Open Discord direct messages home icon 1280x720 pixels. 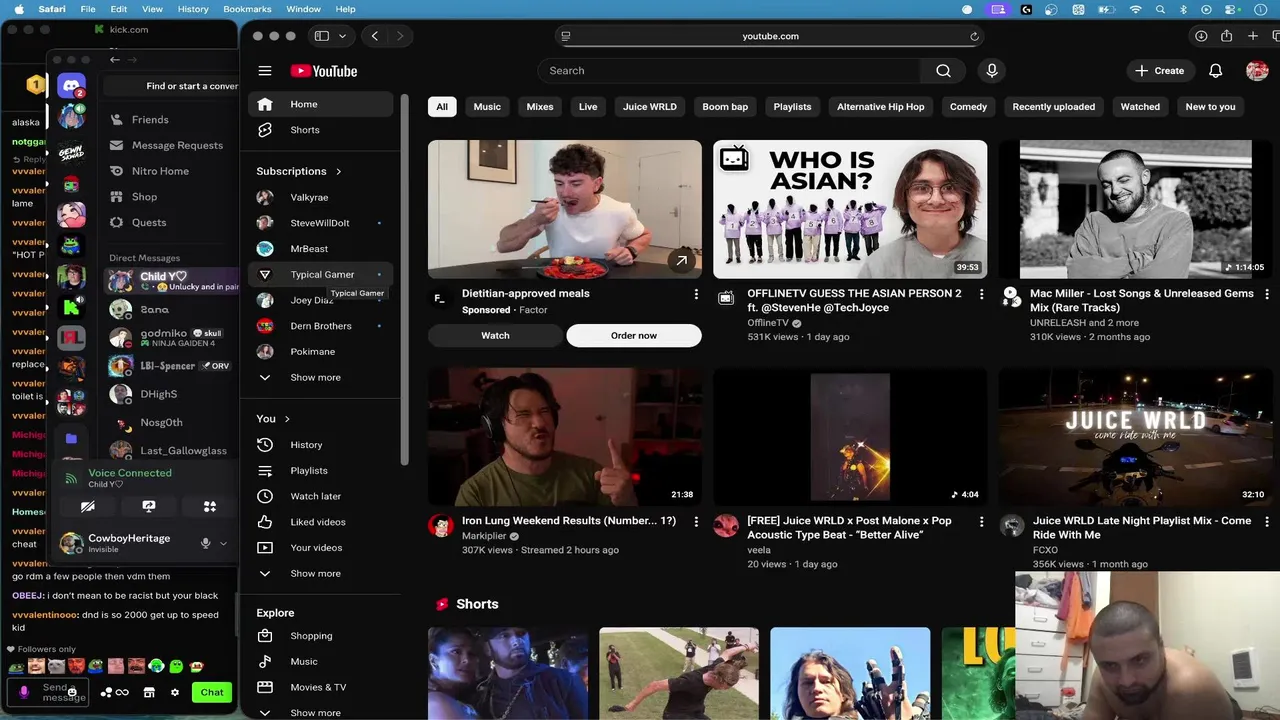point(71,86)
